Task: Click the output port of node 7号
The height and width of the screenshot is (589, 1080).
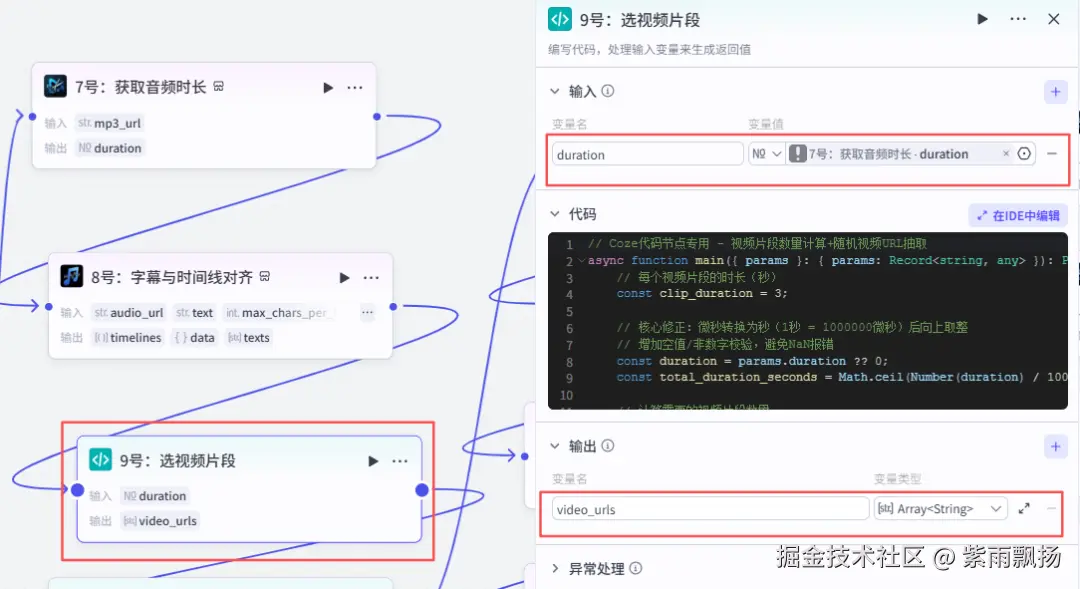Action: [376, 116]
